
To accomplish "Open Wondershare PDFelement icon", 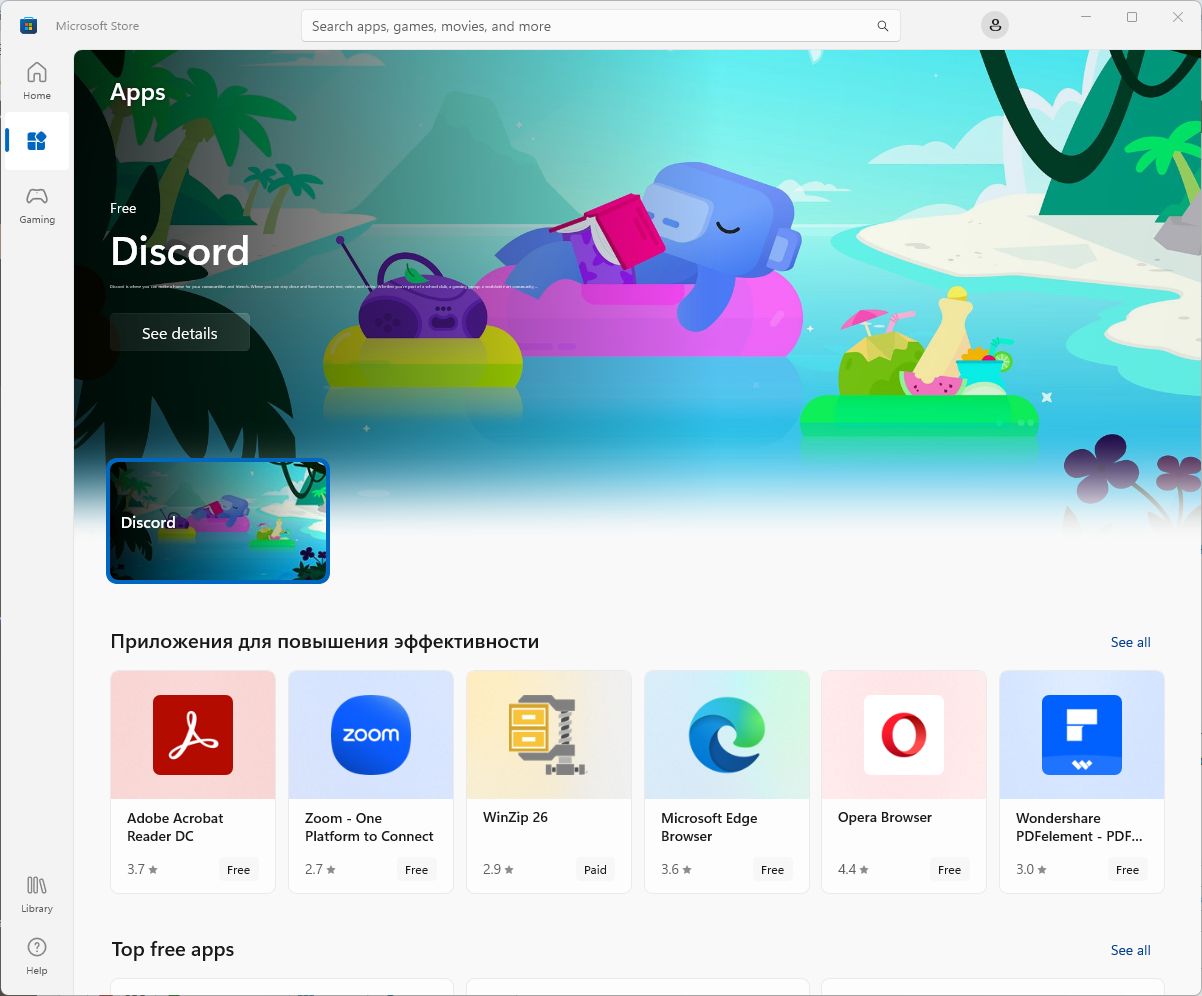I will 1082,735.
